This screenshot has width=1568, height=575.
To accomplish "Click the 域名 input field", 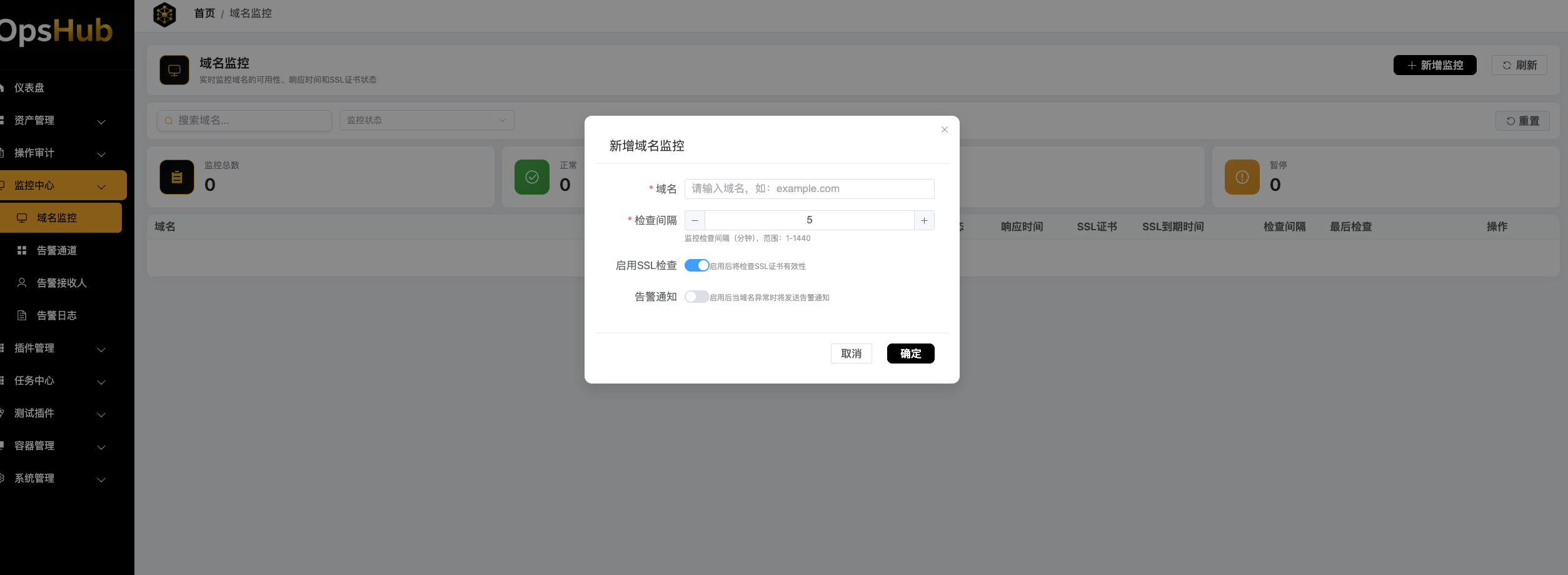I will [809, 188].
